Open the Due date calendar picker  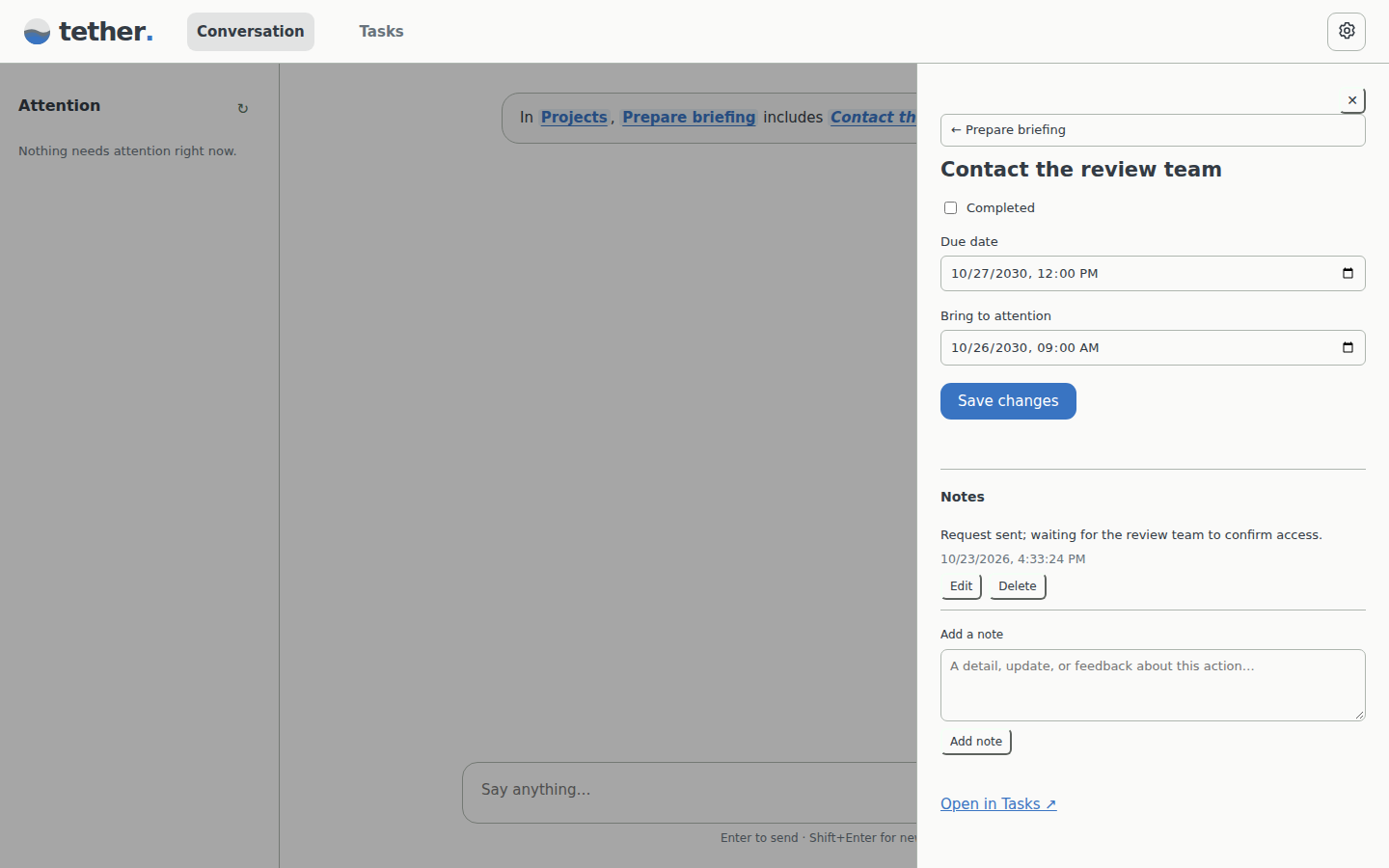[1348, 273]
